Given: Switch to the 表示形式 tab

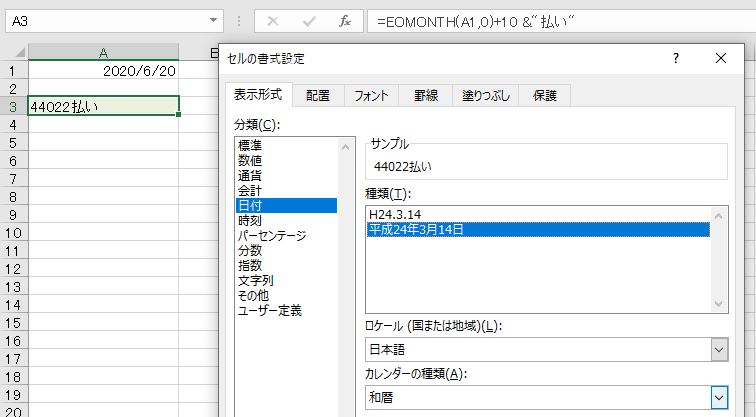Looking at the screenshot, I should pyautogui.click(x=258, y=94).
